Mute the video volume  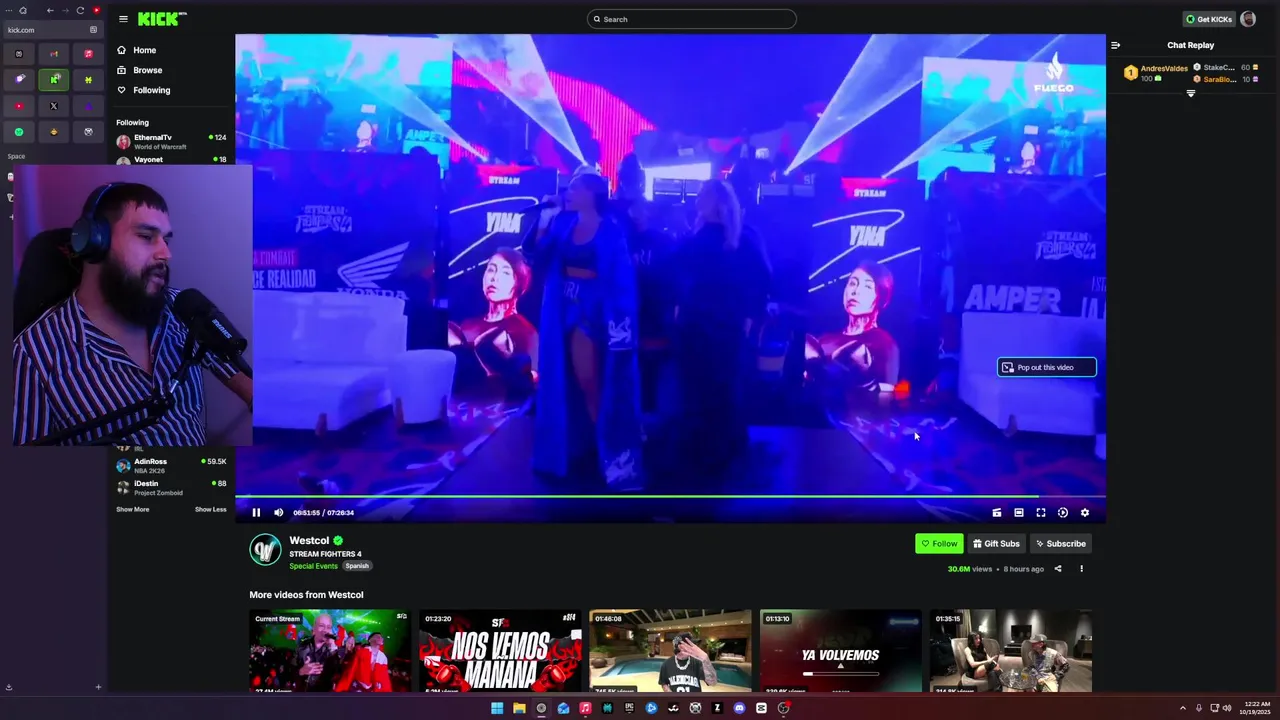pos(279,513)
